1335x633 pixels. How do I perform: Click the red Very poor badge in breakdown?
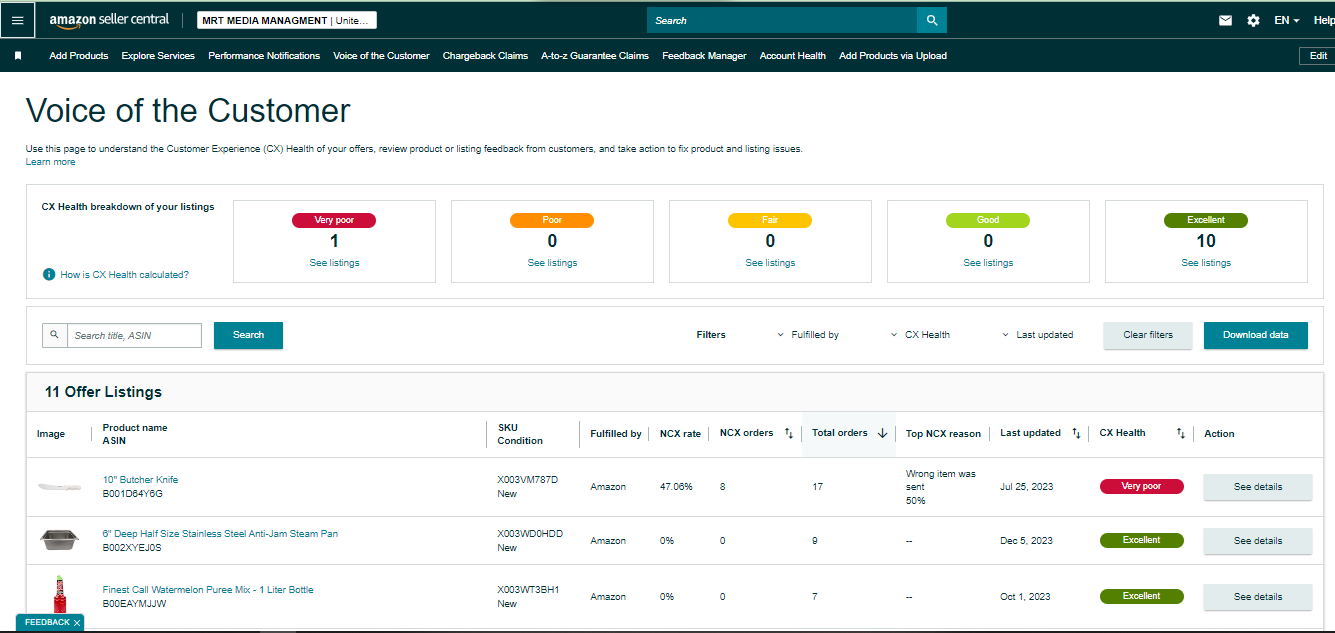[x=334, y=220]
